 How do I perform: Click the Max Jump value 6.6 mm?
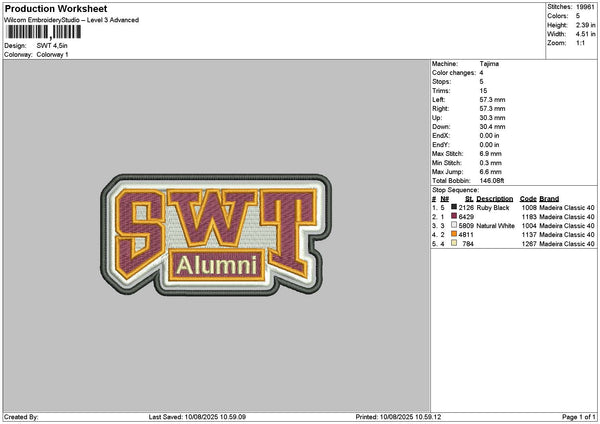491,172
